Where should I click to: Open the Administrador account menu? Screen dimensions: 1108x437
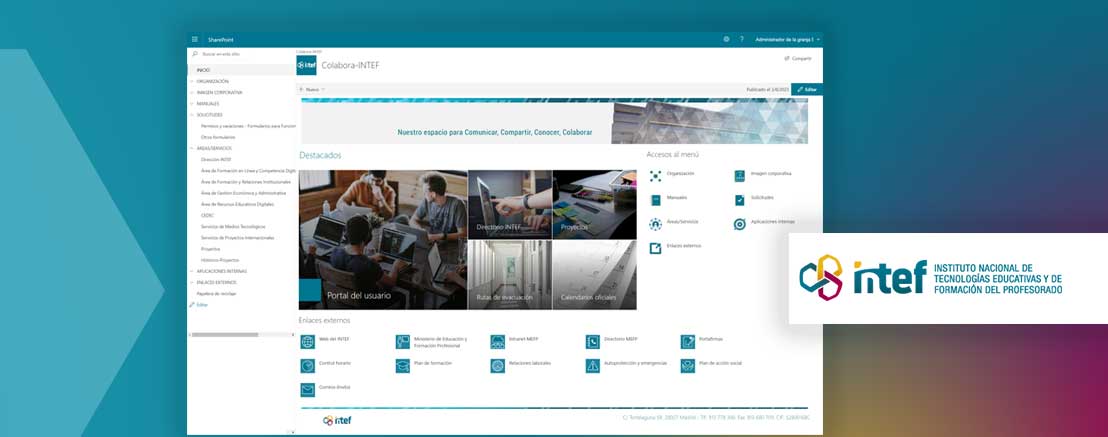click(x=788, y=39)
